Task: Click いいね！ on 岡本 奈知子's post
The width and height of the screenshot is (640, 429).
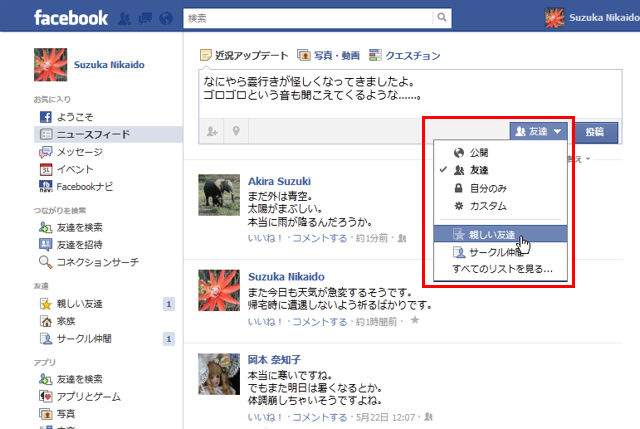Action: tap(265, 417)
